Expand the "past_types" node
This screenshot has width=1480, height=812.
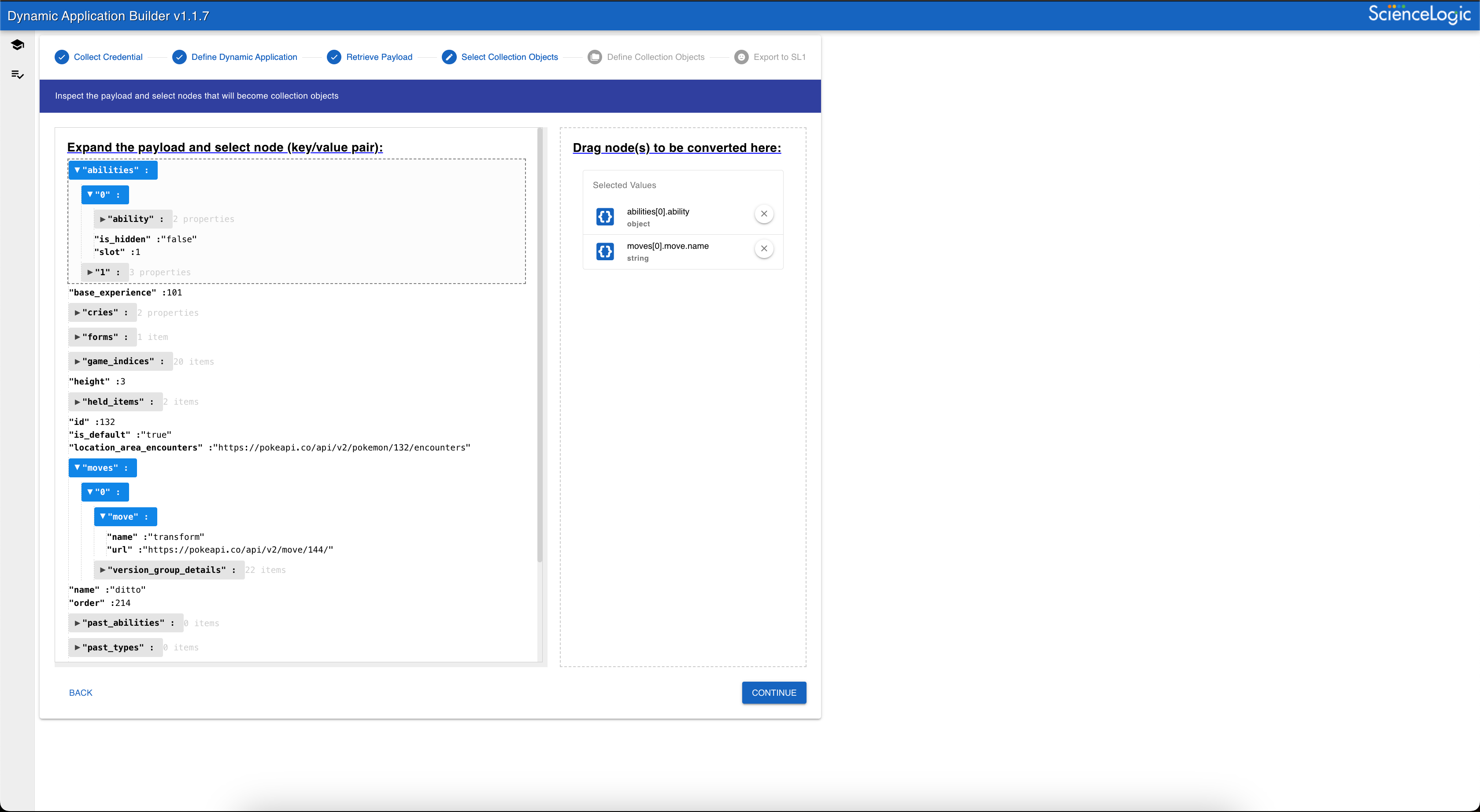pos(115,647)
